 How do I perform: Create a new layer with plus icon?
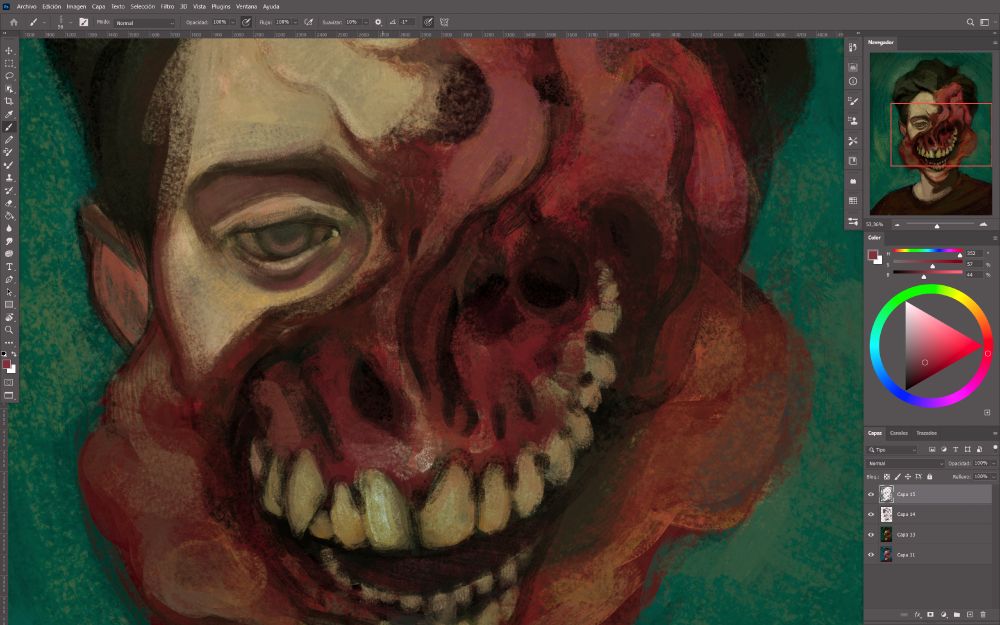tap(970, 615)
